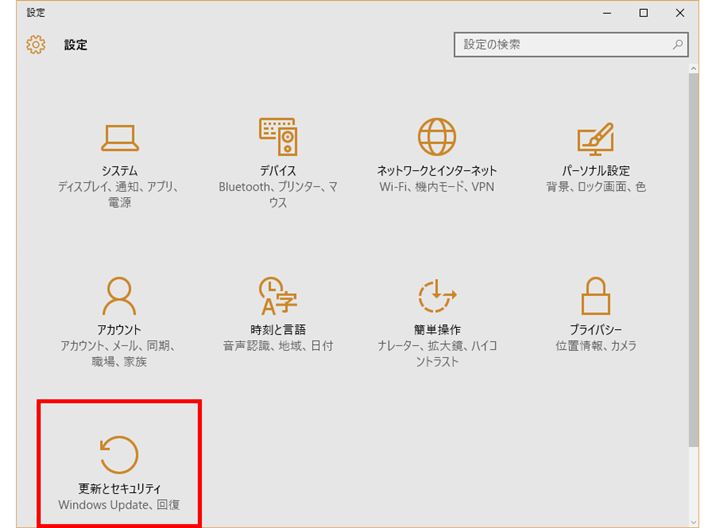
Task: Click the 'Wi-Fi、機内モード、VPN' description text
Action: 437,187
